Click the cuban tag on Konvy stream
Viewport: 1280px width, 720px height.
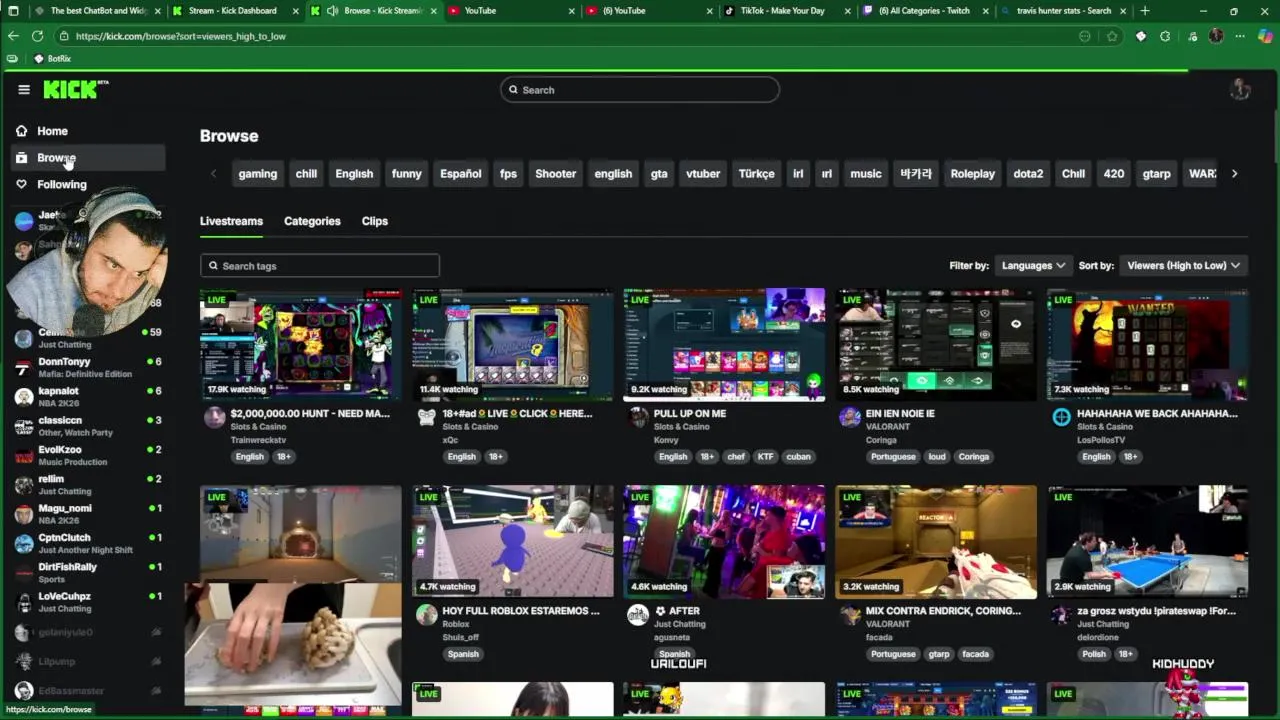(x=798, y=457)
